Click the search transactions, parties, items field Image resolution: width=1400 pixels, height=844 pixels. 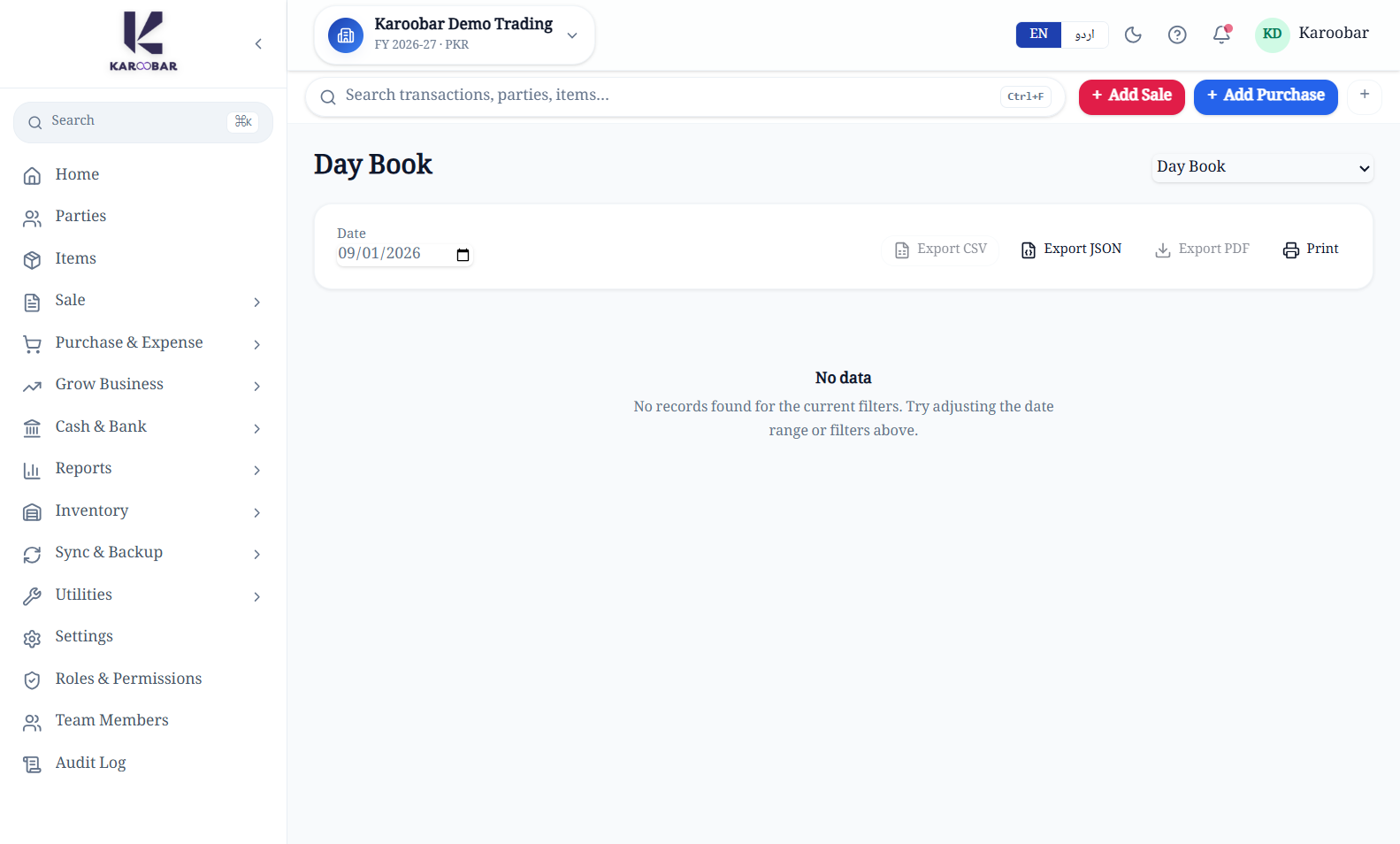point(685,96)
